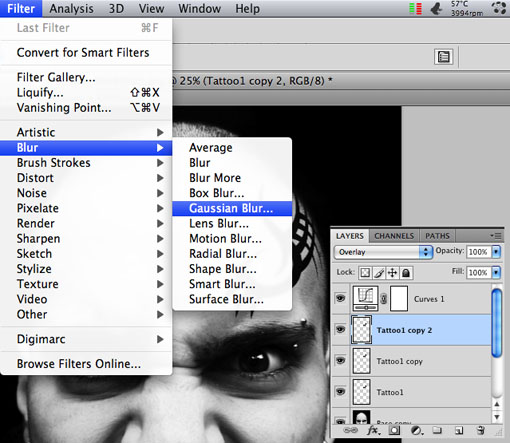Open the Liquify filter

click(x=86, y=92)
